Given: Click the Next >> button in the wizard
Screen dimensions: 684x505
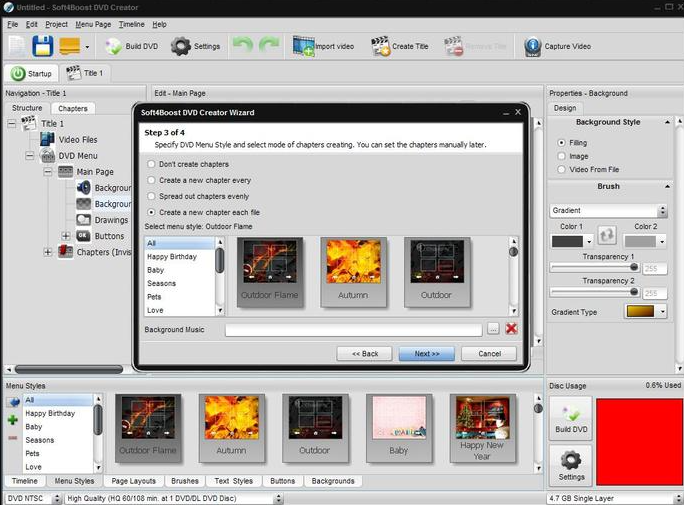Looking at the screenshot, I should [426, 353].
